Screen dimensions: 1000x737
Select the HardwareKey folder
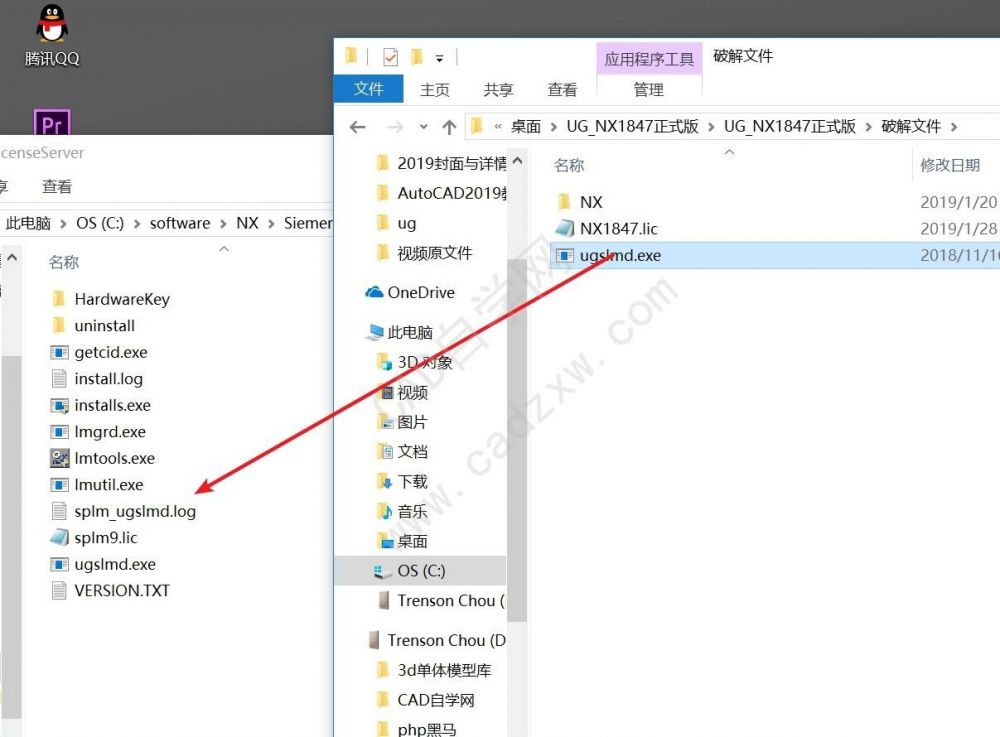pyautogui.click(x=110, y=299)
